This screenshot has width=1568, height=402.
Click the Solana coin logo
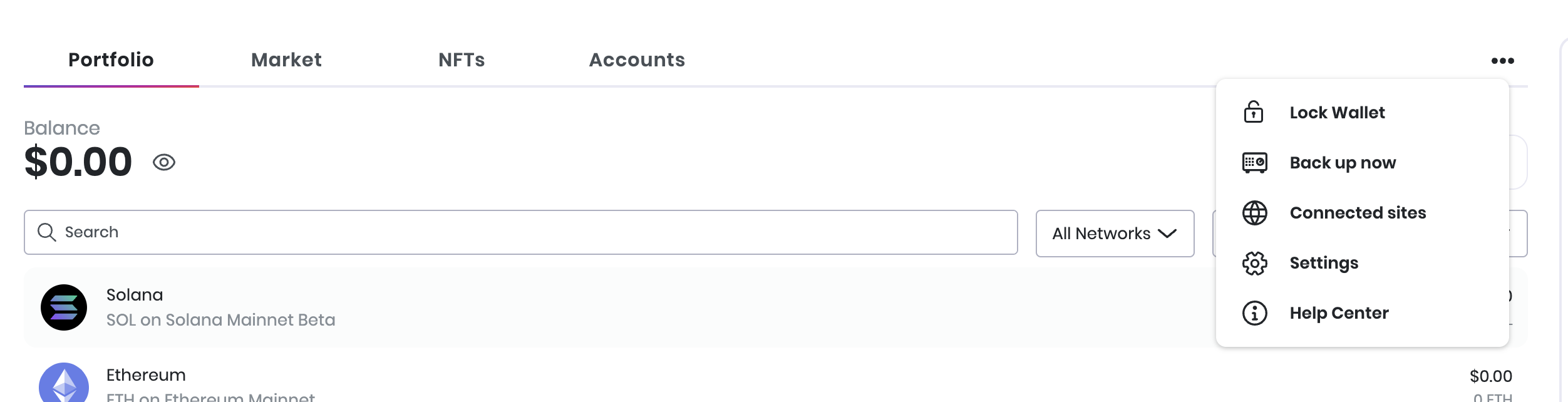coord(64,307)
